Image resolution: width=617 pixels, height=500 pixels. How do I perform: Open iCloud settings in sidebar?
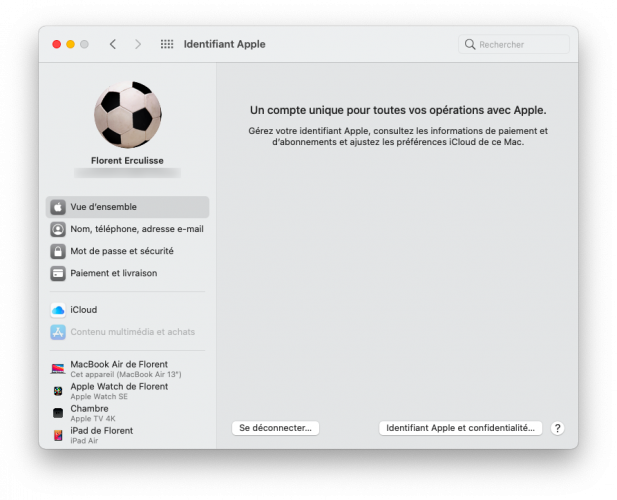pos(127,310)
